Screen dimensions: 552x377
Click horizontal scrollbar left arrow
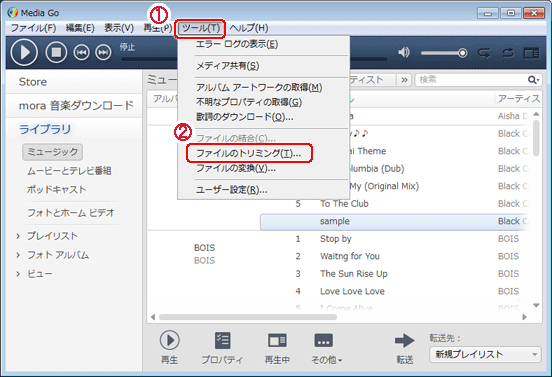click(153, 317)
